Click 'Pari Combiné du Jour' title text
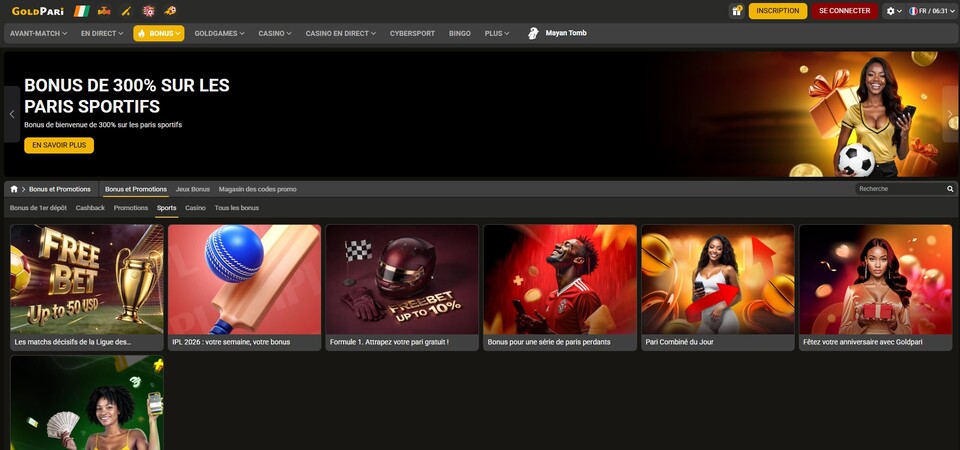 (x=680, y=342)
